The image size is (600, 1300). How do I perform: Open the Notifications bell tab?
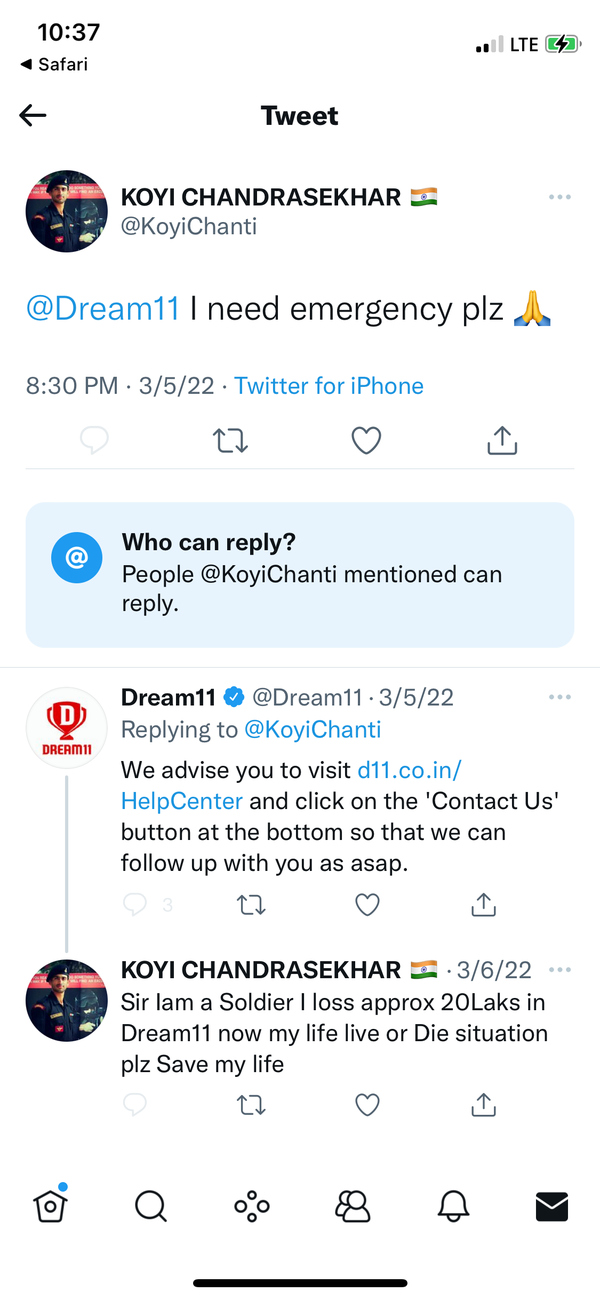pyautogui.click(x=453, y=1207)
